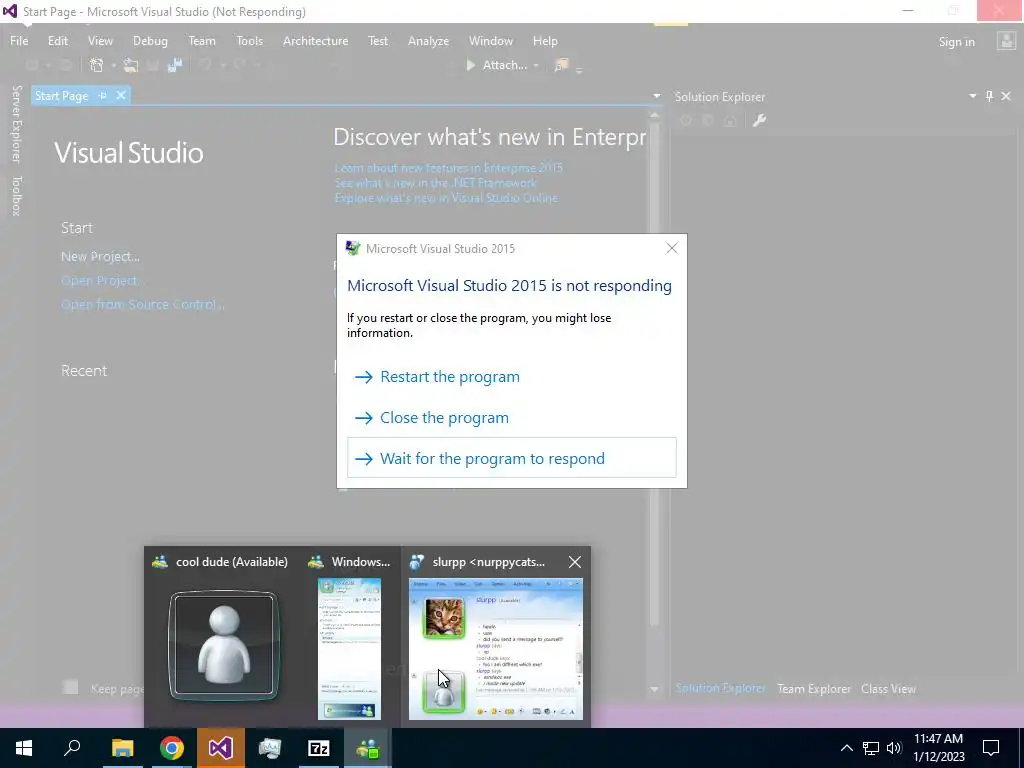Click the New Project... link

tap(100, 257)
